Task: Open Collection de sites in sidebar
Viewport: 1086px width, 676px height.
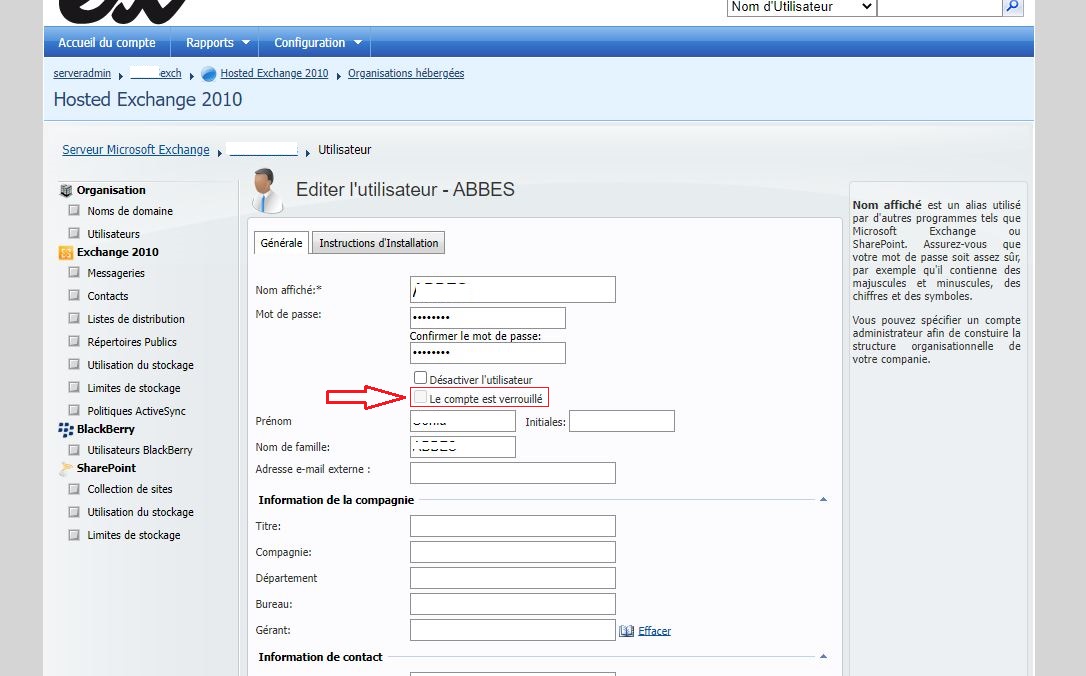Action: (130, 489)
